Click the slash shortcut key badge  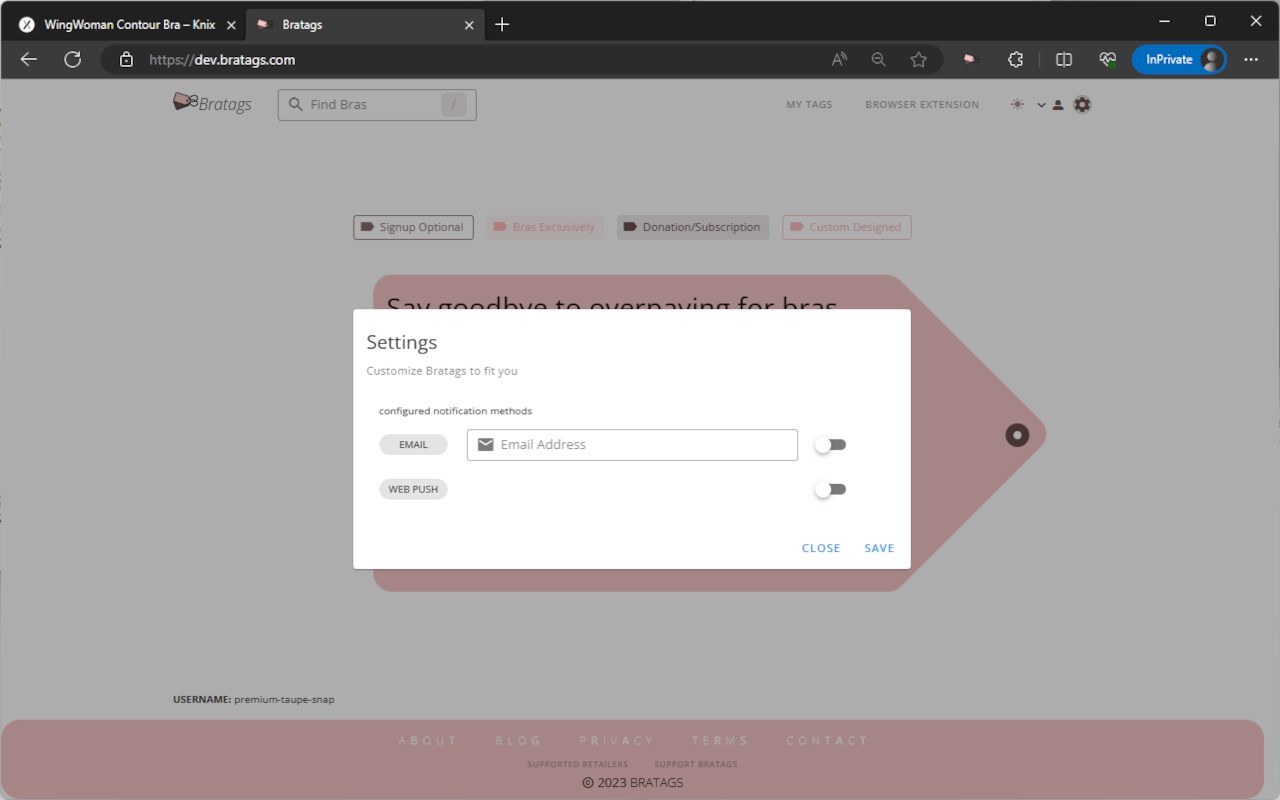click(x=454, y=104)
